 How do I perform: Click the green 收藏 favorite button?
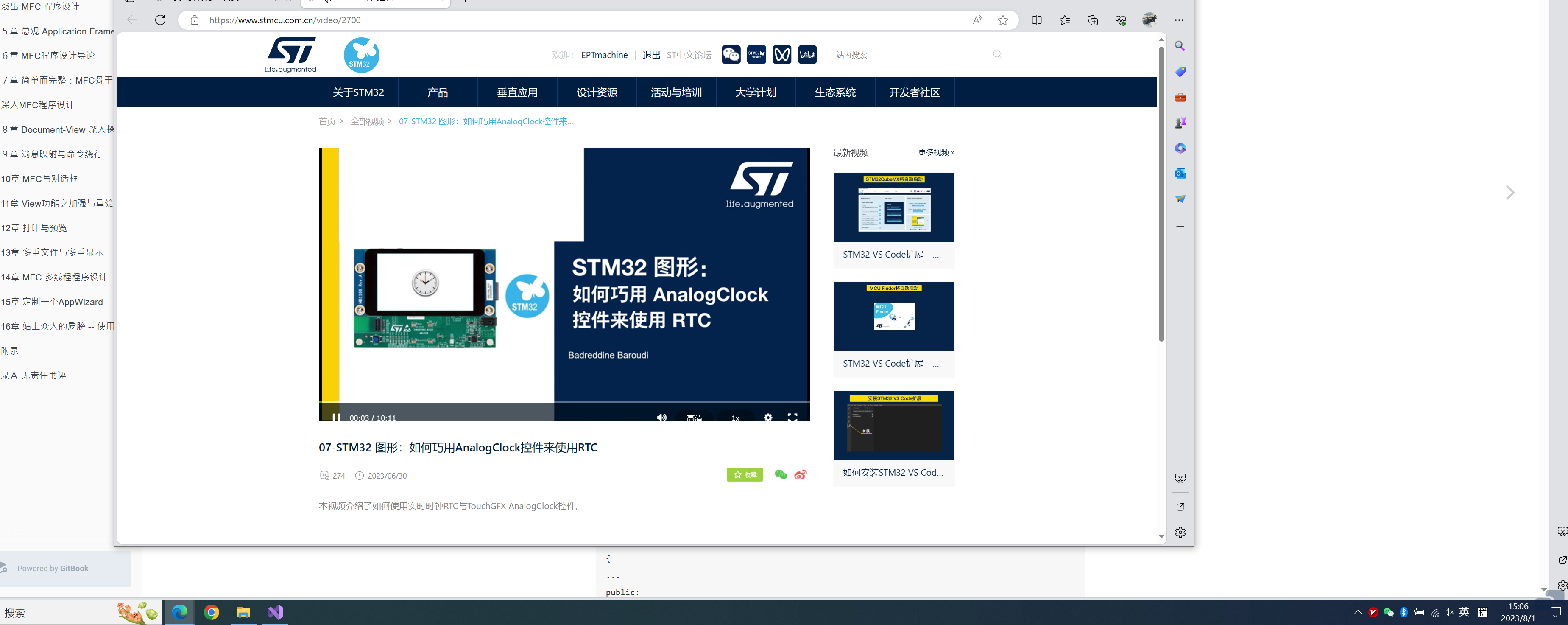(x=745, y=474)
